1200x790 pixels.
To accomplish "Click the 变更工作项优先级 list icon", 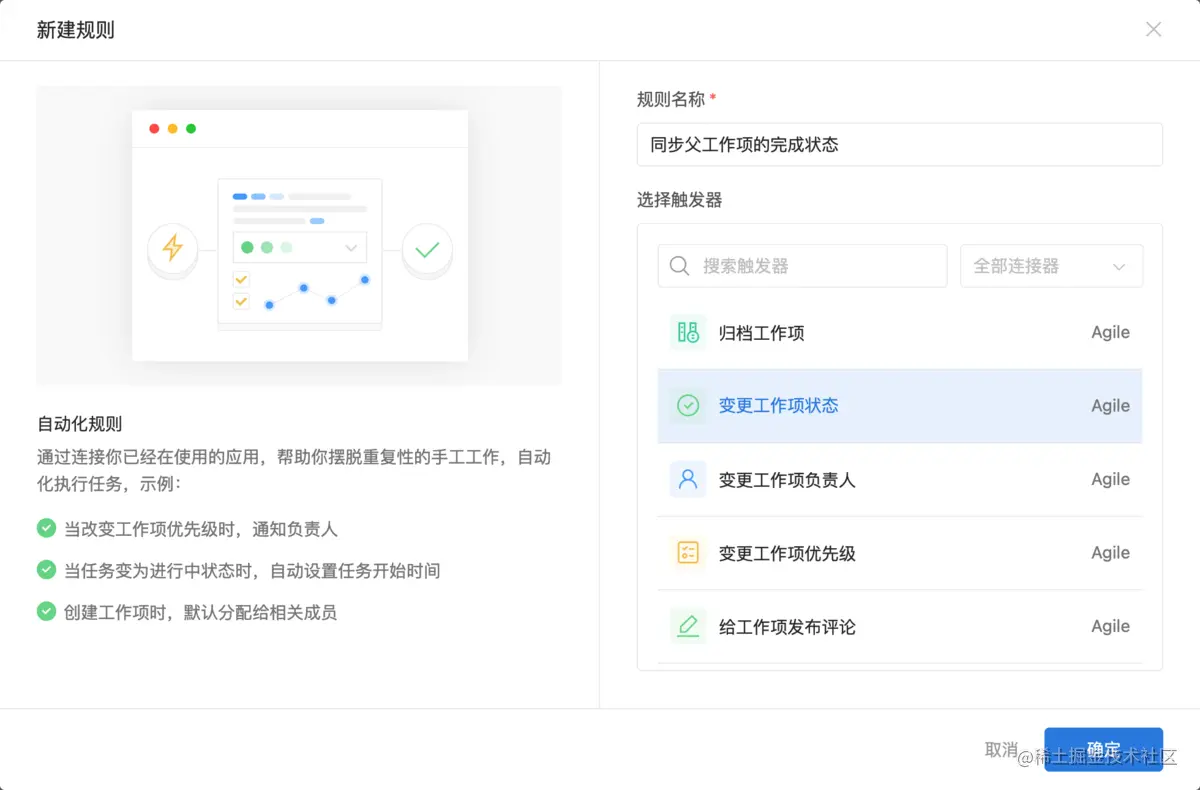I will coord(688,553).
